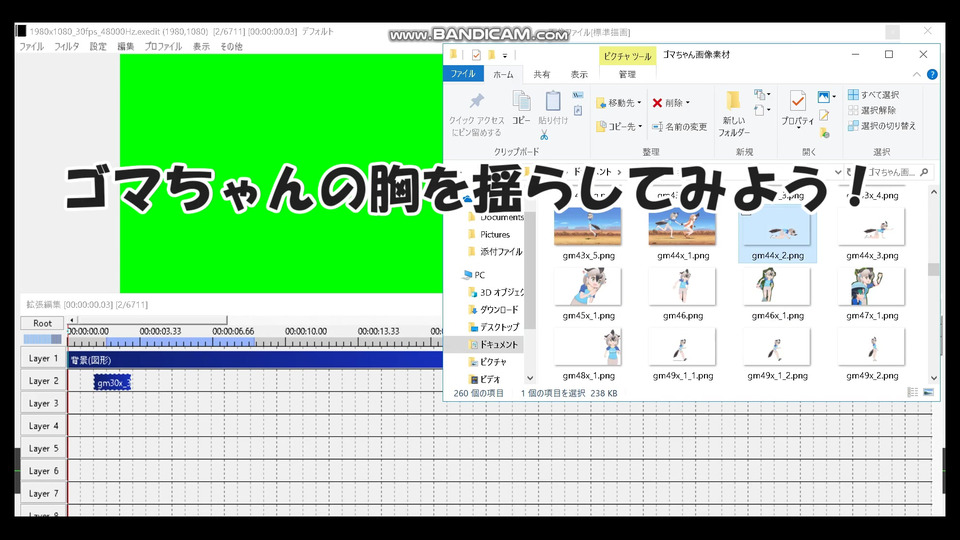Open 移動先 (Move to) dropdown
Screen dimensions: 960x540
pos(619,103)
